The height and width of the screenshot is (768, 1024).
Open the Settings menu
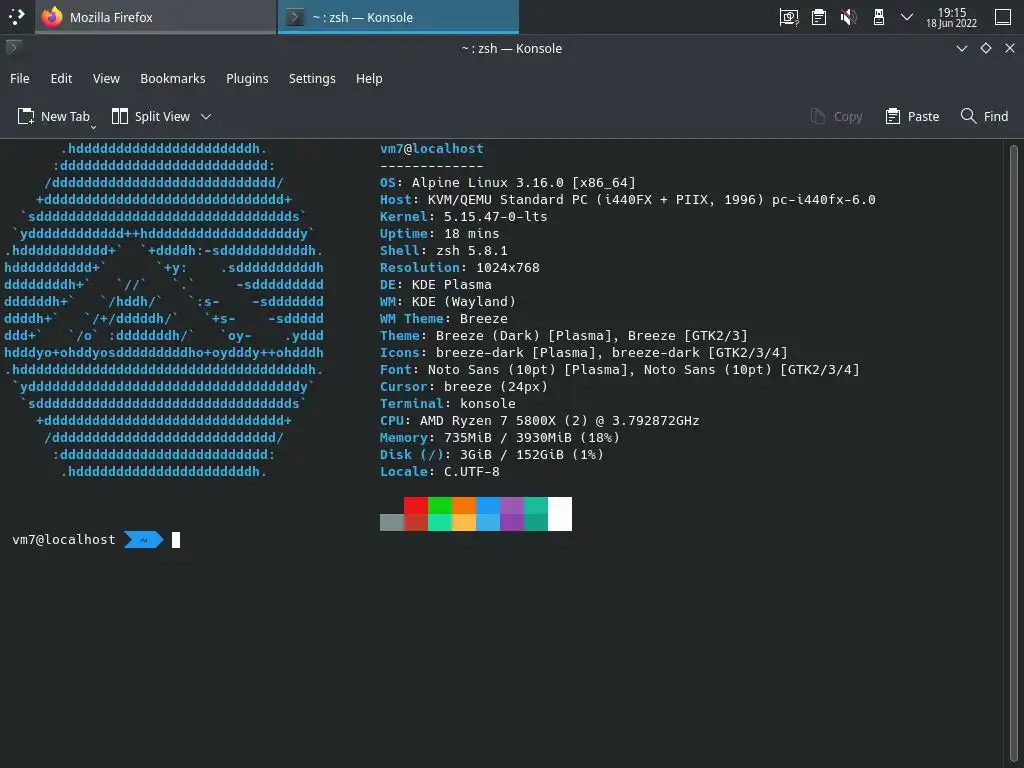[x=312, y=78]
